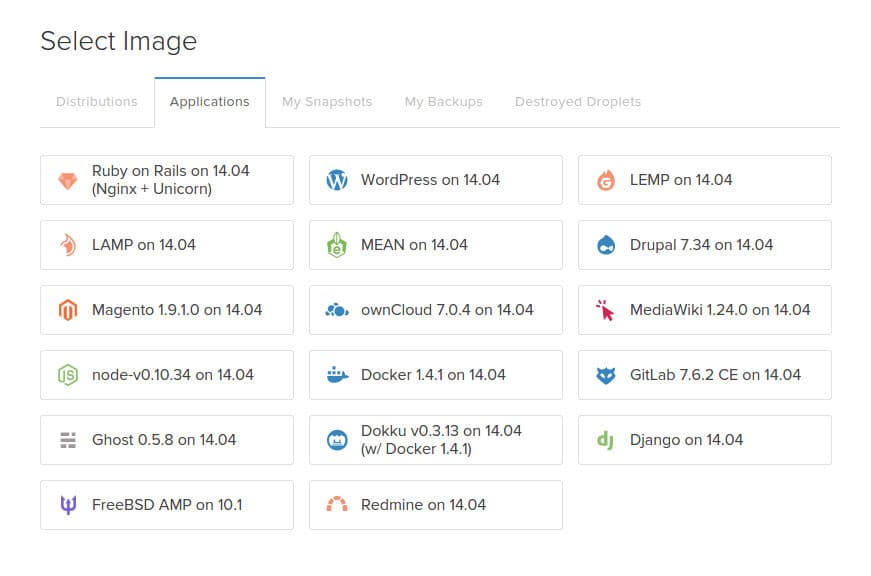
Task: Choose the 'Ghost 0.5.8 on 14.04' label
Action: tap(164, 440)
